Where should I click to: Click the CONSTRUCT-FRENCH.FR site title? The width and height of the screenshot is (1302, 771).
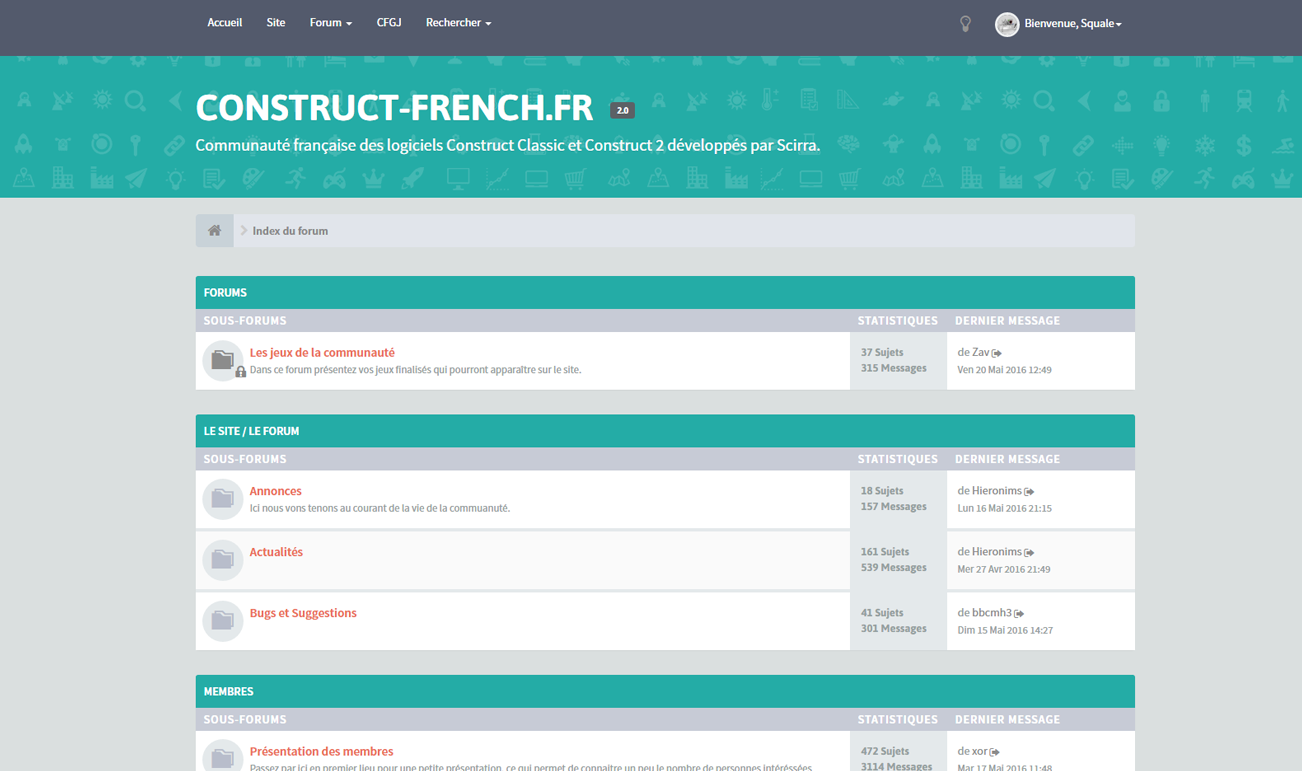394,108
